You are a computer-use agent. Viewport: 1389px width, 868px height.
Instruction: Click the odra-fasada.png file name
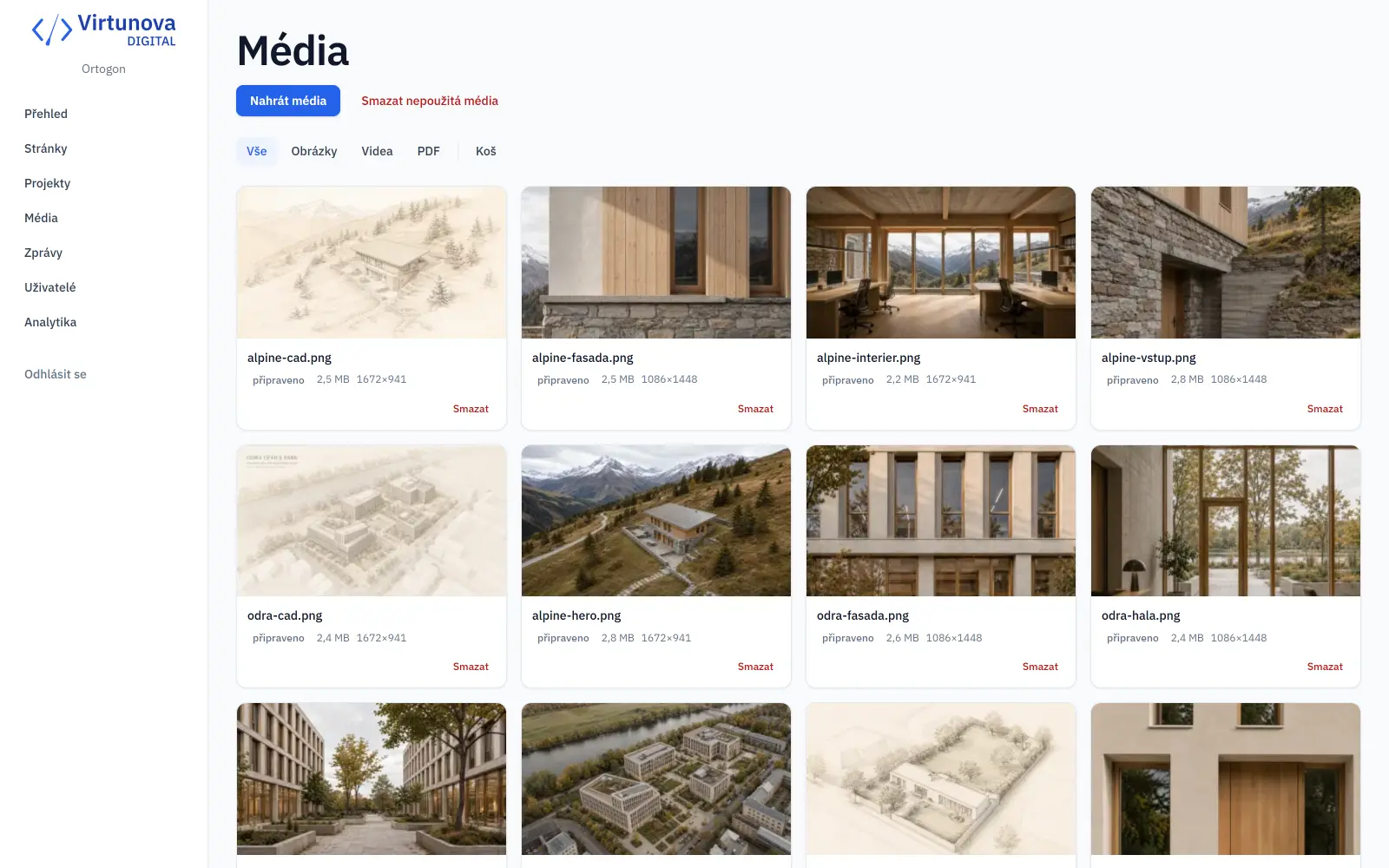(863, 615)
